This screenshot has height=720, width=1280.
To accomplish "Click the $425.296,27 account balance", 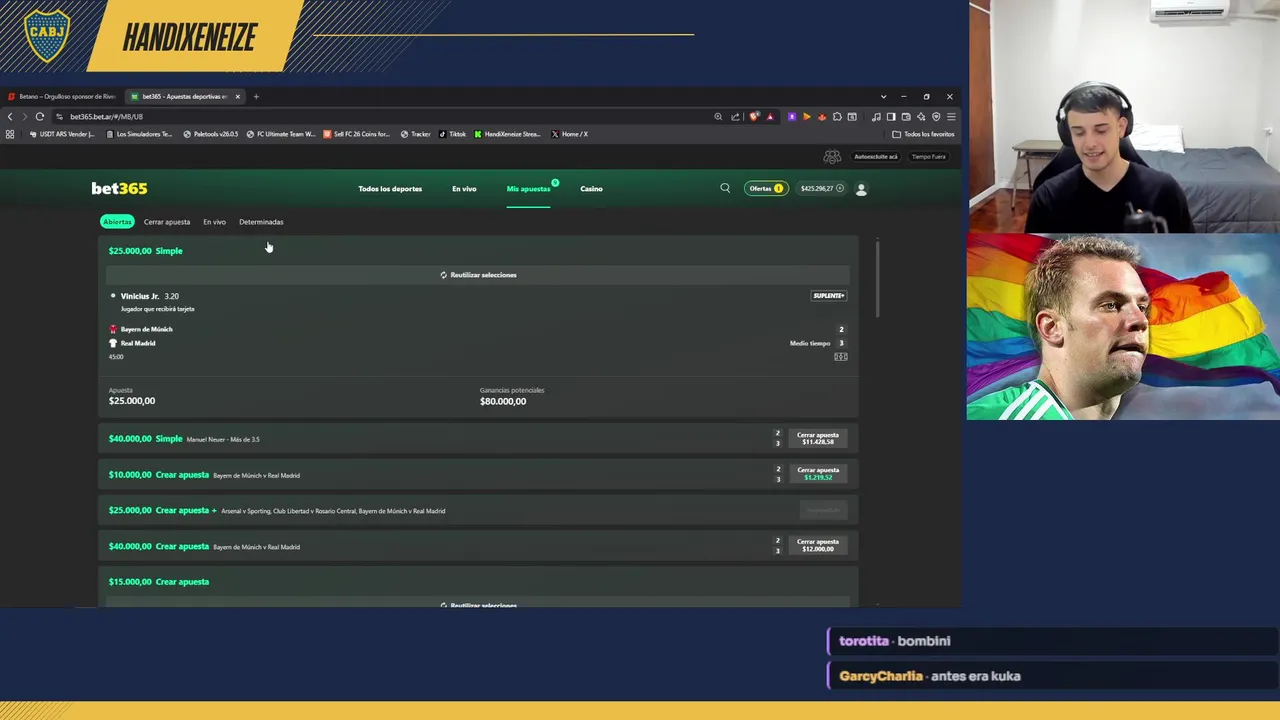I will tap(816, 188).
